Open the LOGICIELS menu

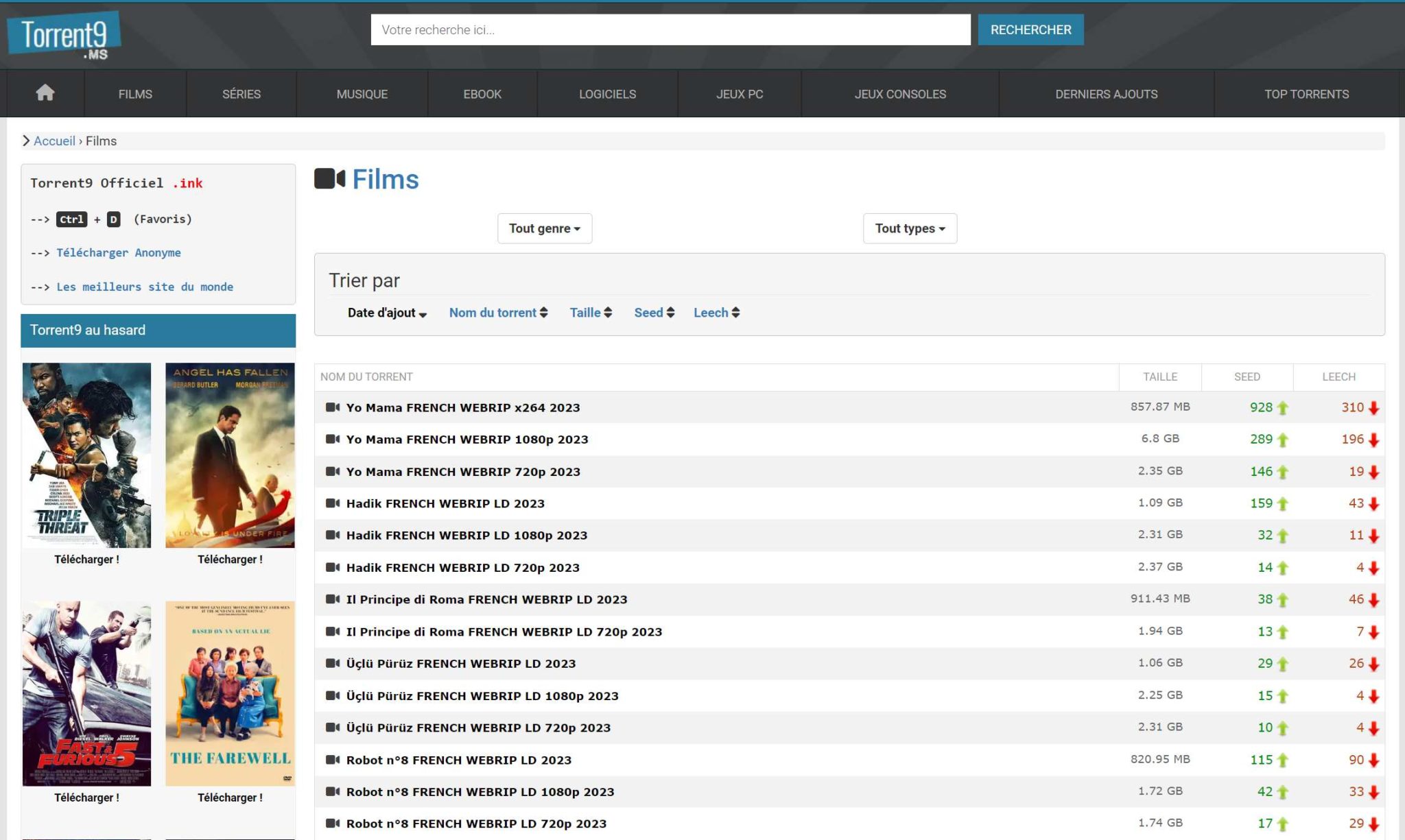pos(607,94)
